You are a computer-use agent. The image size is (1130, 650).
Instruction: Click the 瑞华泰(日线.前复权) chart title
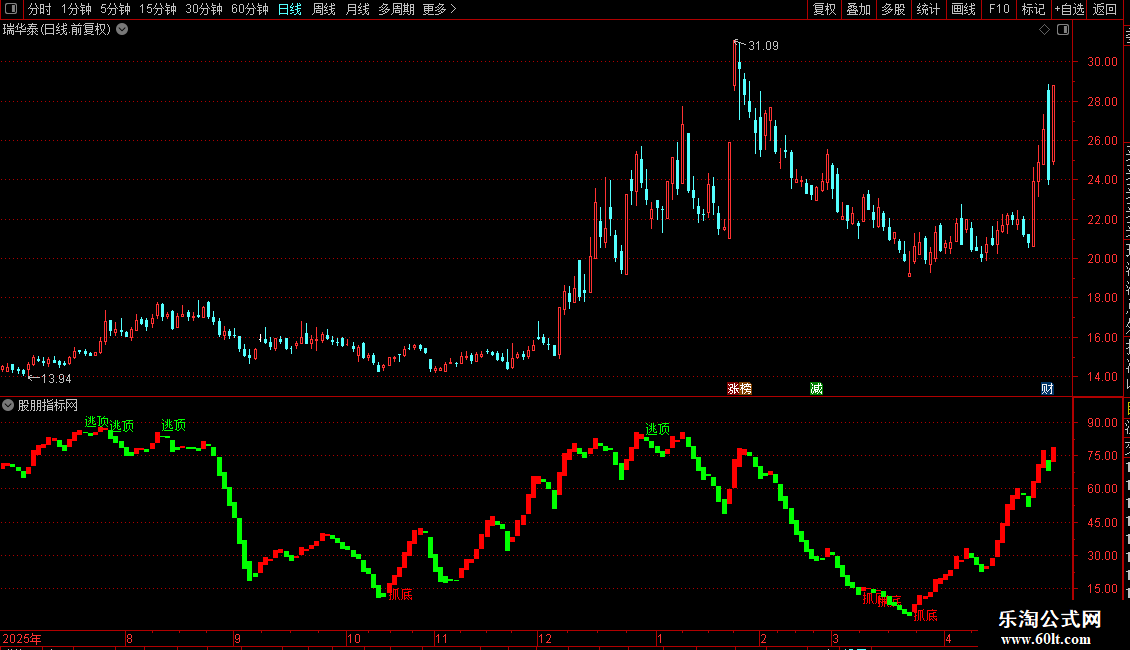click(x=57, y=30)
